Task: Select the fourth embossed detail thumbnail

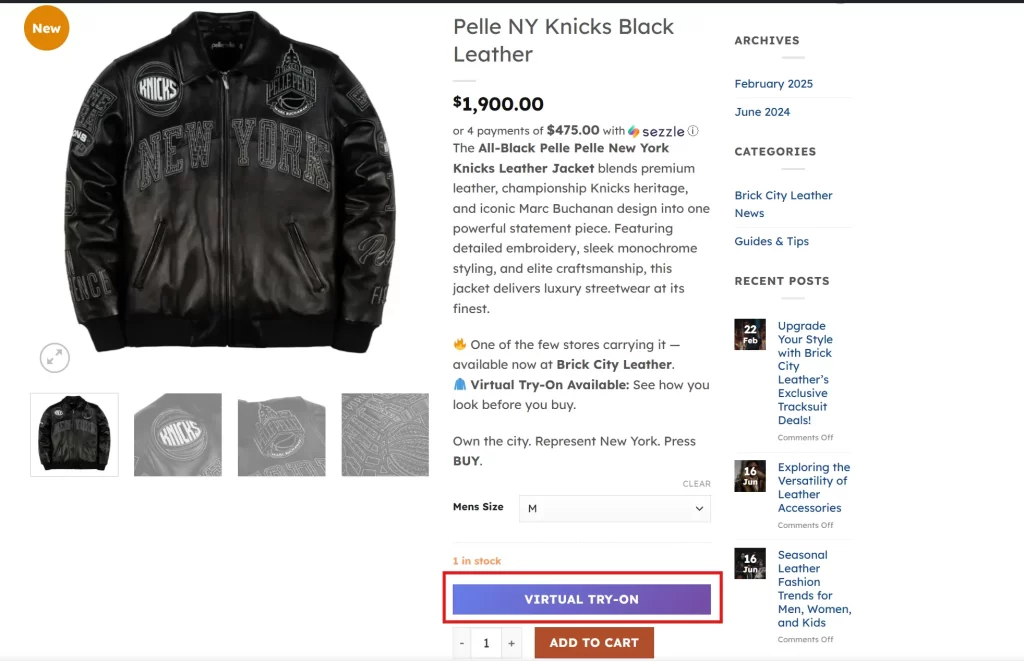Action: coord(385,434)
